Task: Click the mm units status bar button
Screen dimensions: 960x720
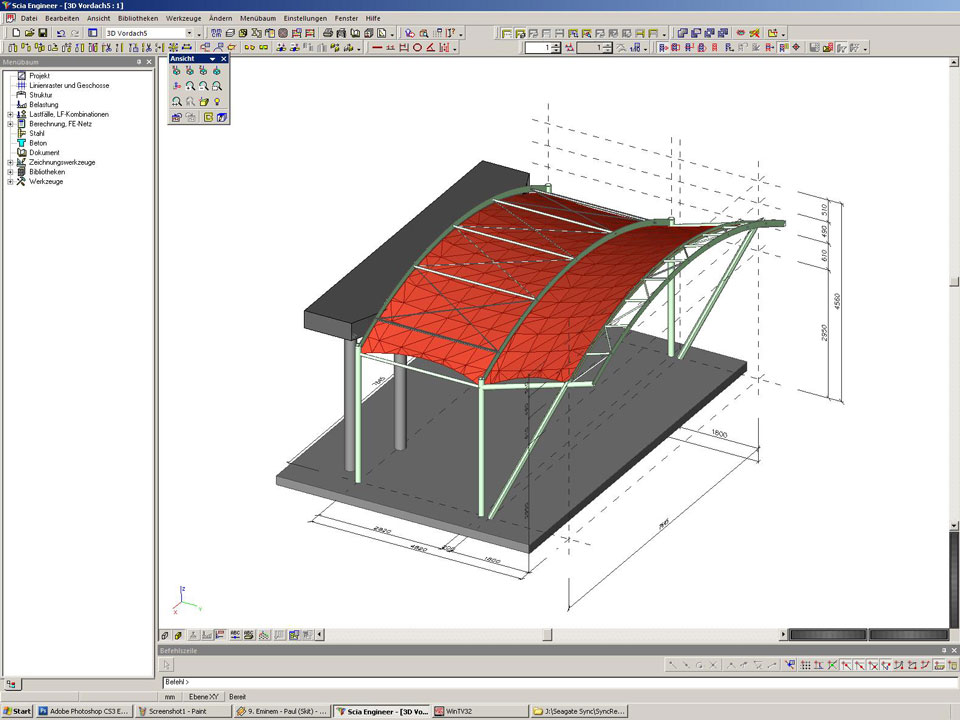Action: 170,696
